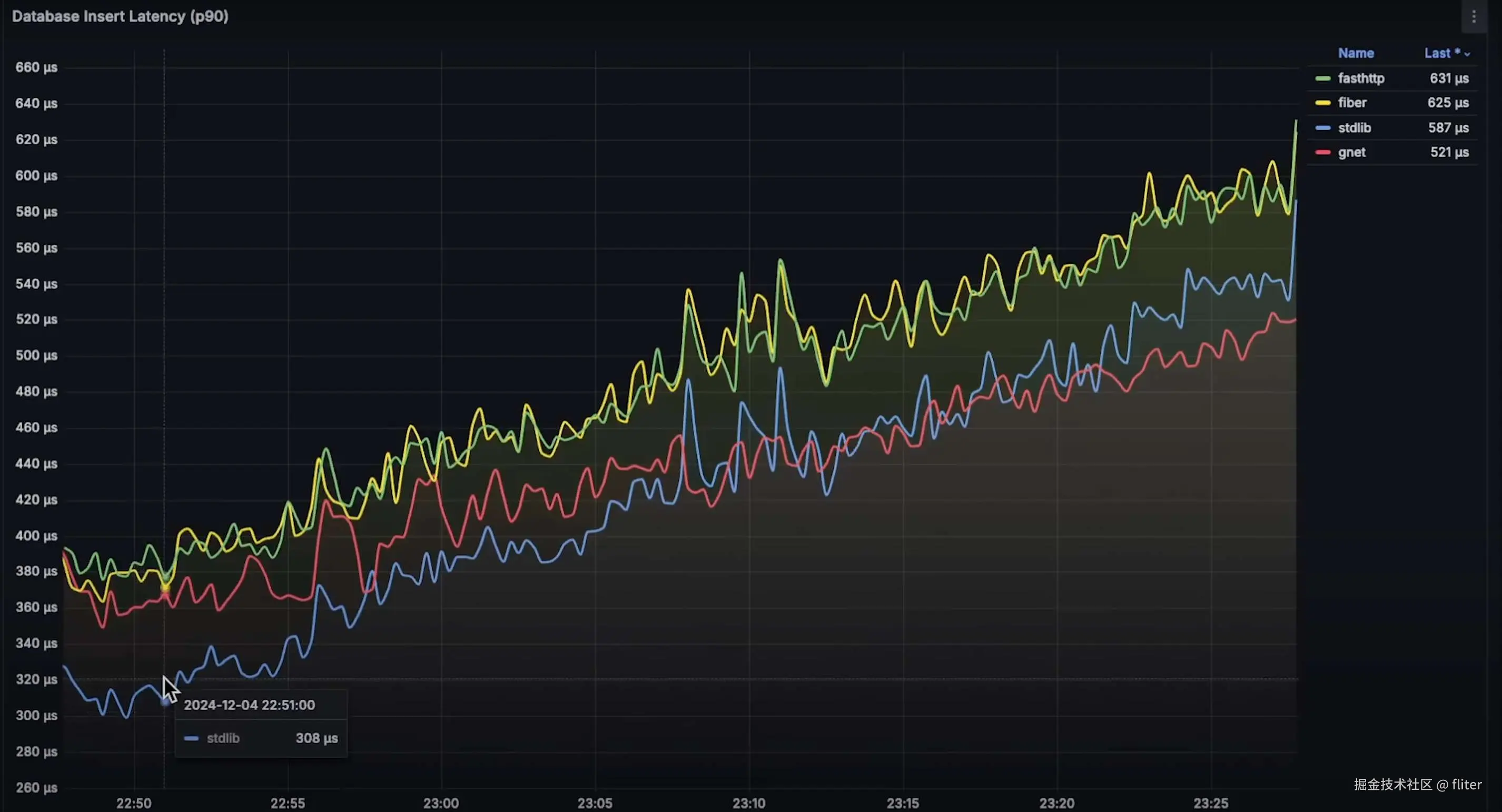Click the stdlib blue series color
1502x812 pixels.
(1322, 128)
